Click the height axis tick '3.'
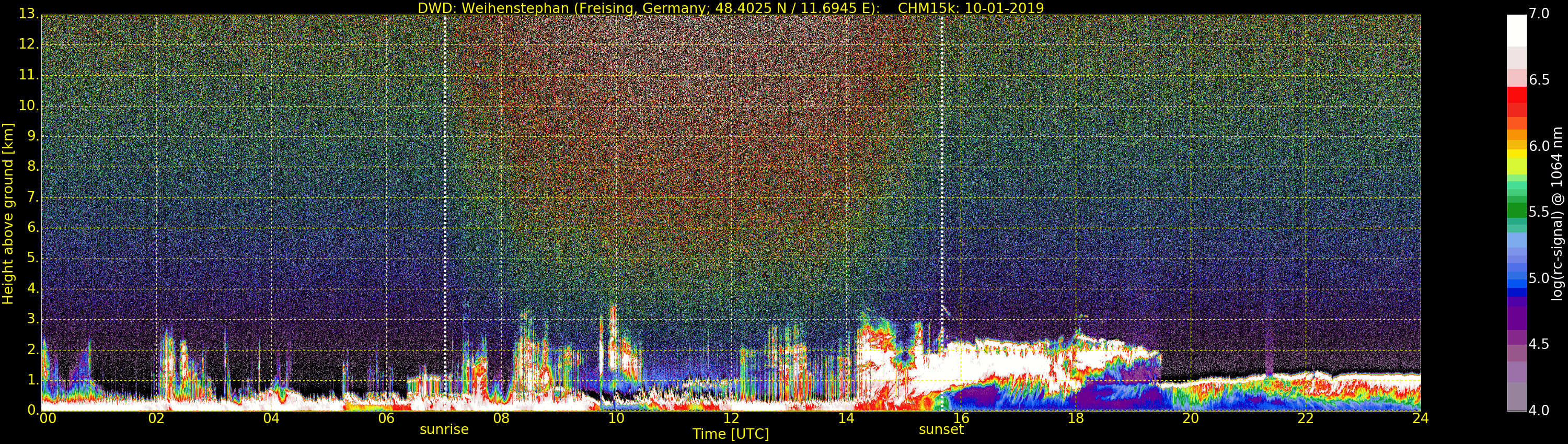This screenshot has height=444, width=1568. click(32, 319)
